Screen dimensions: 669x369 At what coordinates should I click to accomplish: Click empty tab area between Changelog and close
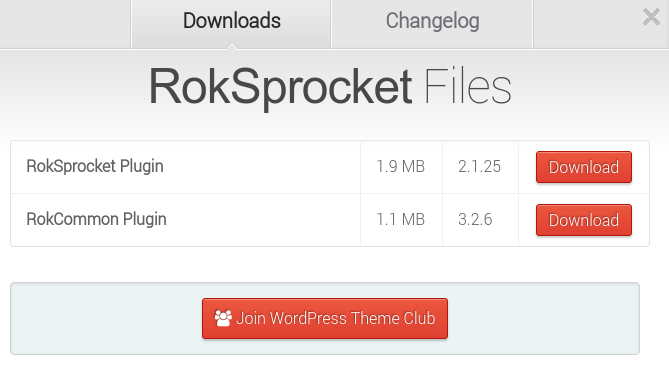tap(587, 24)
